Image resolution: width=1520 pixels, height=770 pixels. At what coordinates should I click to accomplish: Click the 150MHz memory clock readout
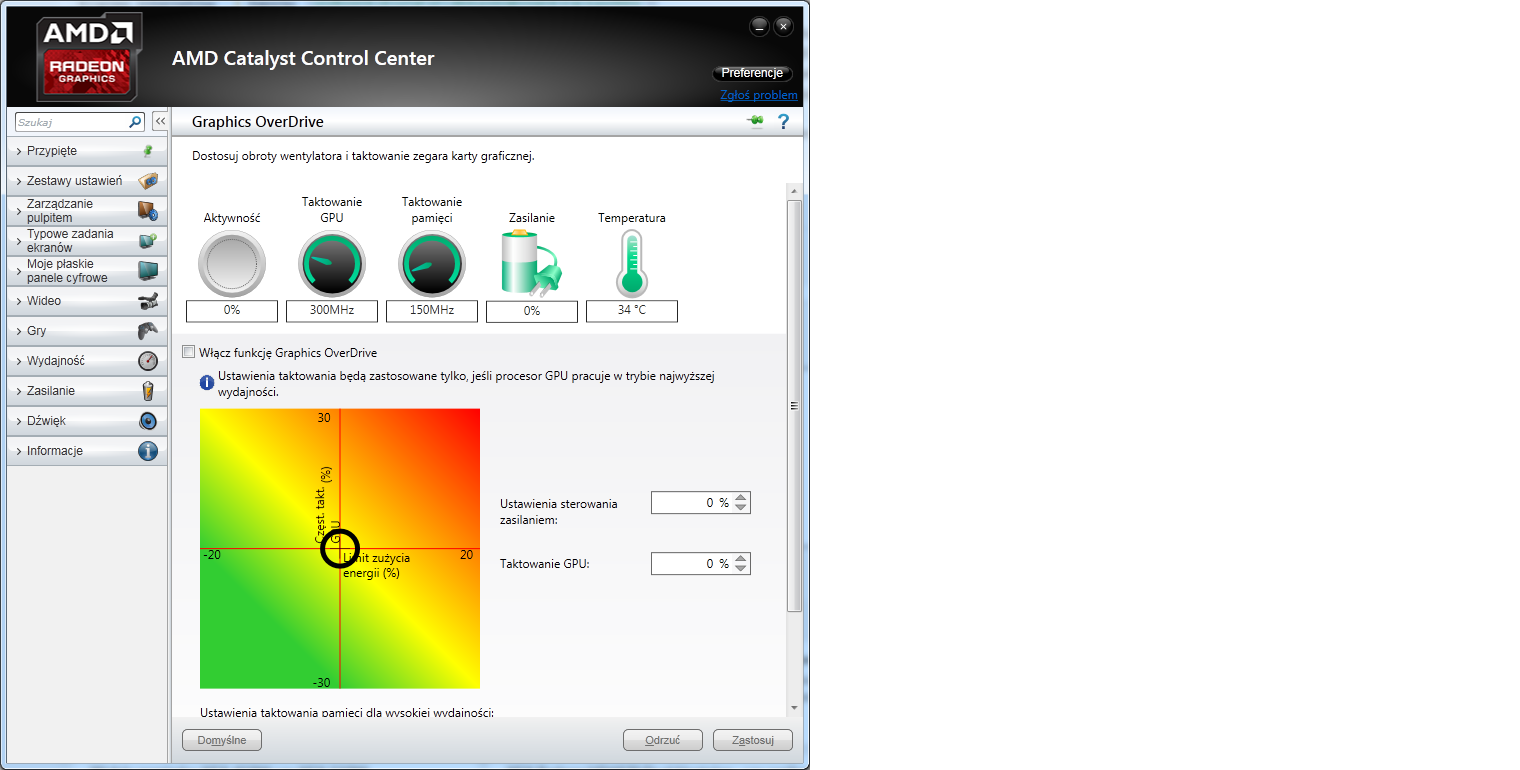pyautogui.click(x=432, y=310)
